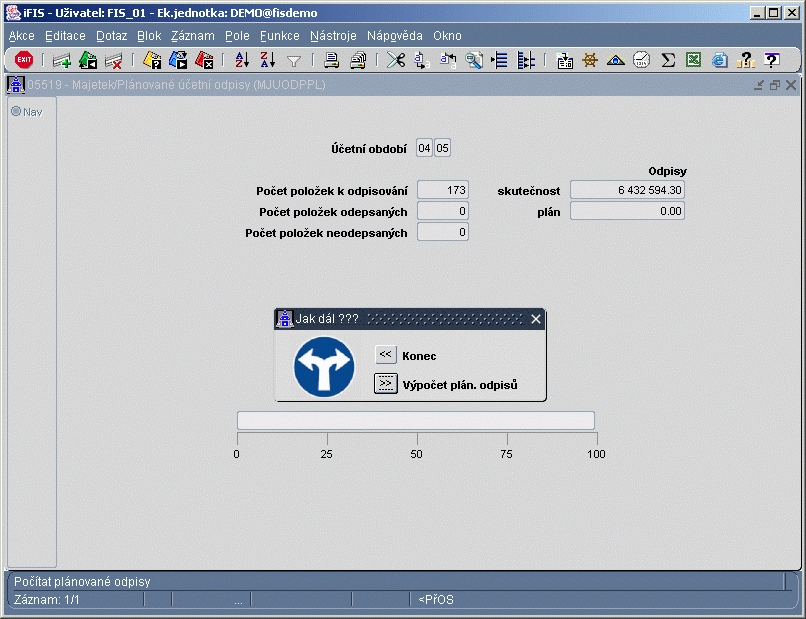Screen dimensions: 806x619
Task: Open the Záznam menu
Action: [x=193, y=36]
